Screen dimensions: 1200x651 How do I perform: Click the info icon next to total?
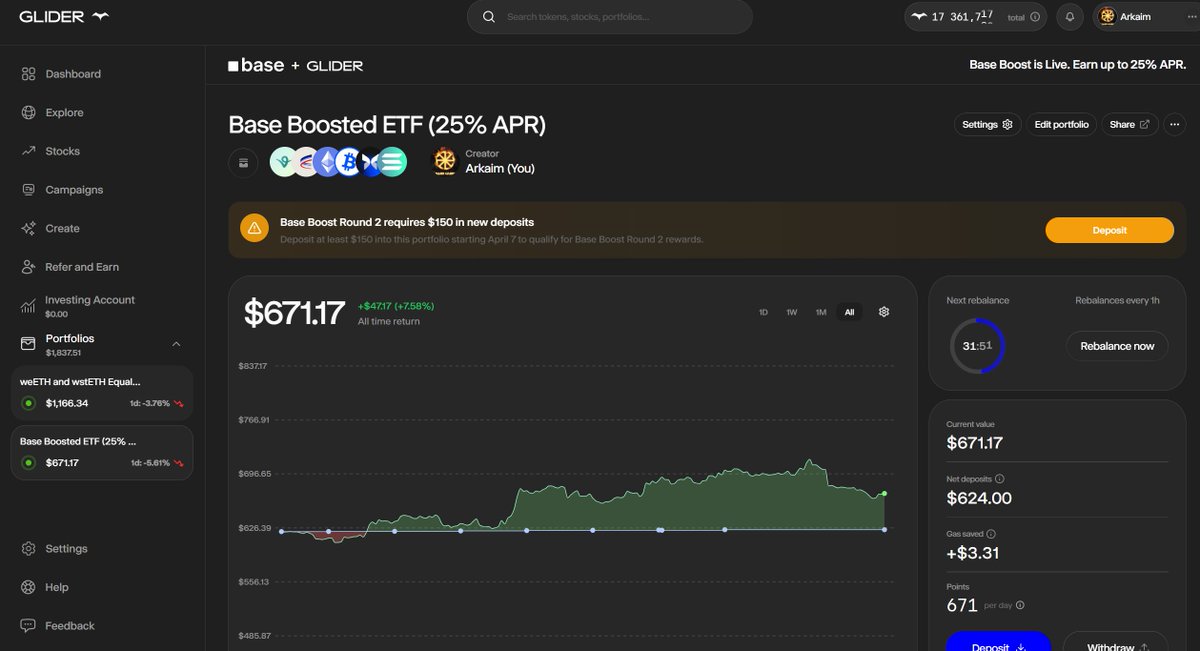1035,17
